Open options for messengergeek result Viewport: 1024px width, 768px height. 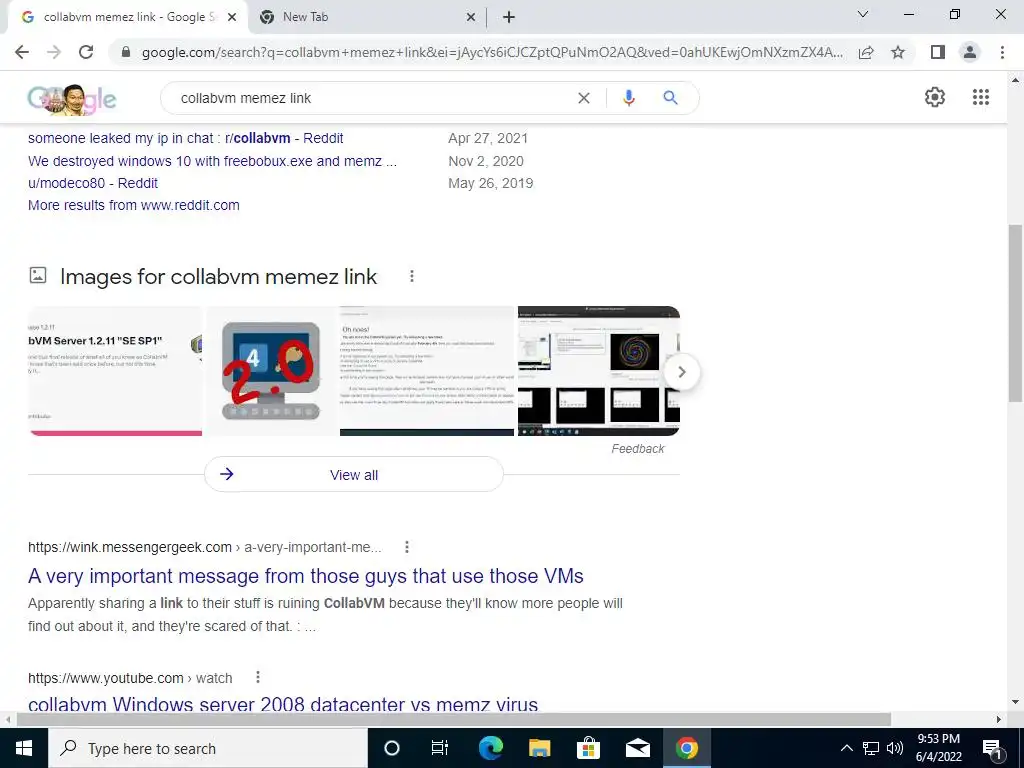[x=407, y=547]
